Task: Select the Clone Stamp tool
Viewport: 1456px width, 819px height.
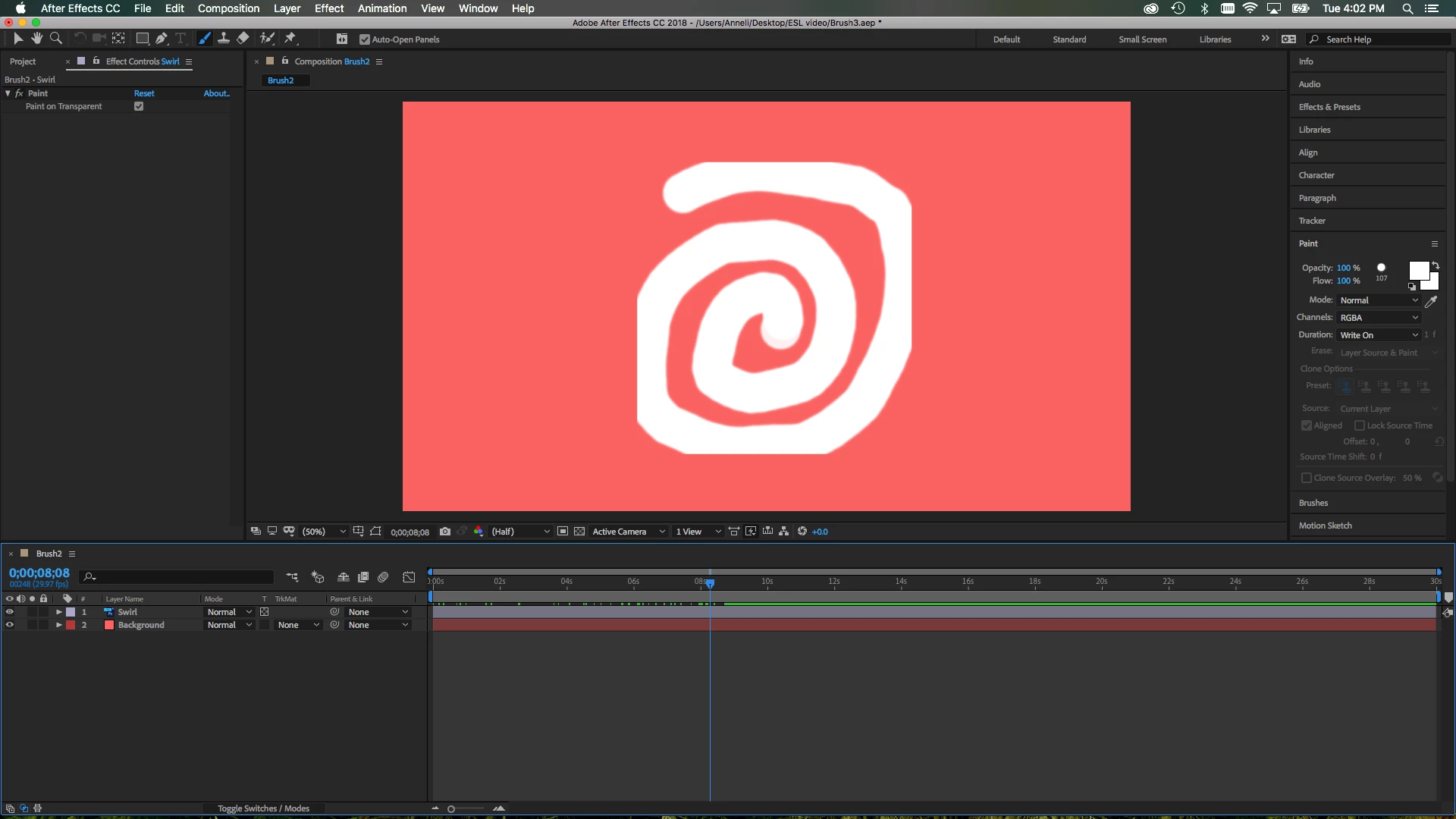Action: pyautogui.click(x=224, y=39)
